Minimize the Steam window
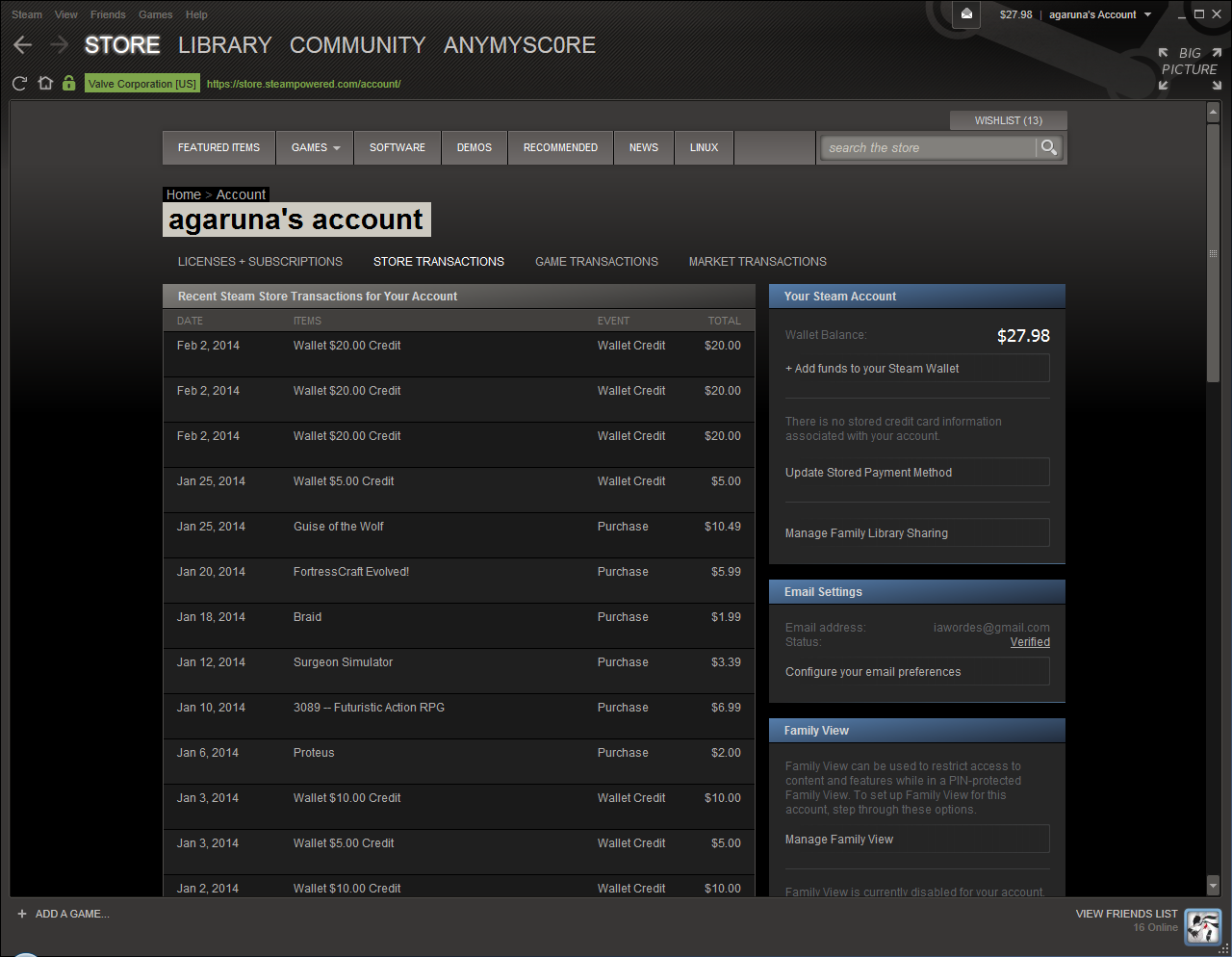1232x957 pixels. tap(1182, 14)
